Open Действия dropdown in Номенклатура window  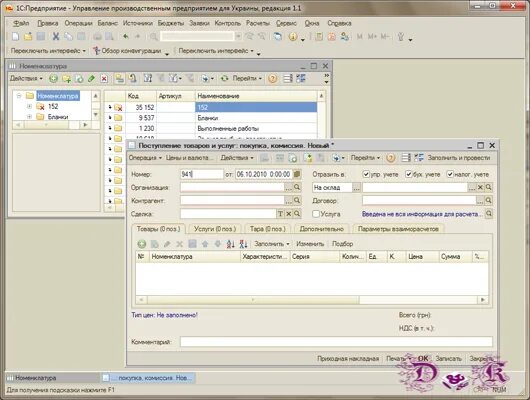click(x=26, y=79)
